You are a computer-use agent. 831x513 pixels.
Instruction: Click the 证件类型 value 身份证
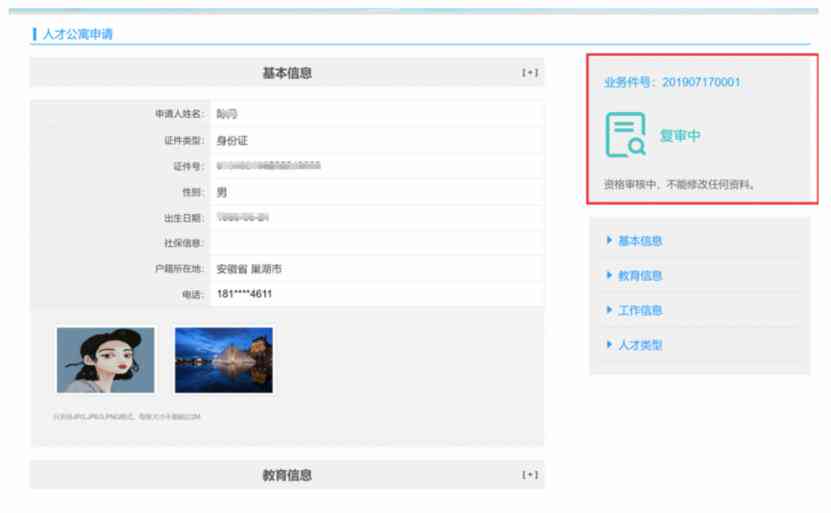pos(232,140)
